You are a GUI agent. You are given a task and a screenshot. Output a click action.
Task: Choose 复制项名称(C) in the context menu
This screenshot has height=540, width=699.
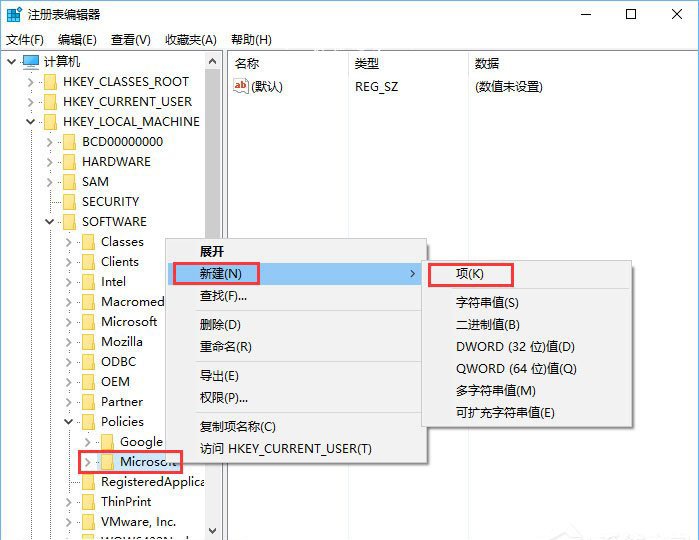[296, 427]
